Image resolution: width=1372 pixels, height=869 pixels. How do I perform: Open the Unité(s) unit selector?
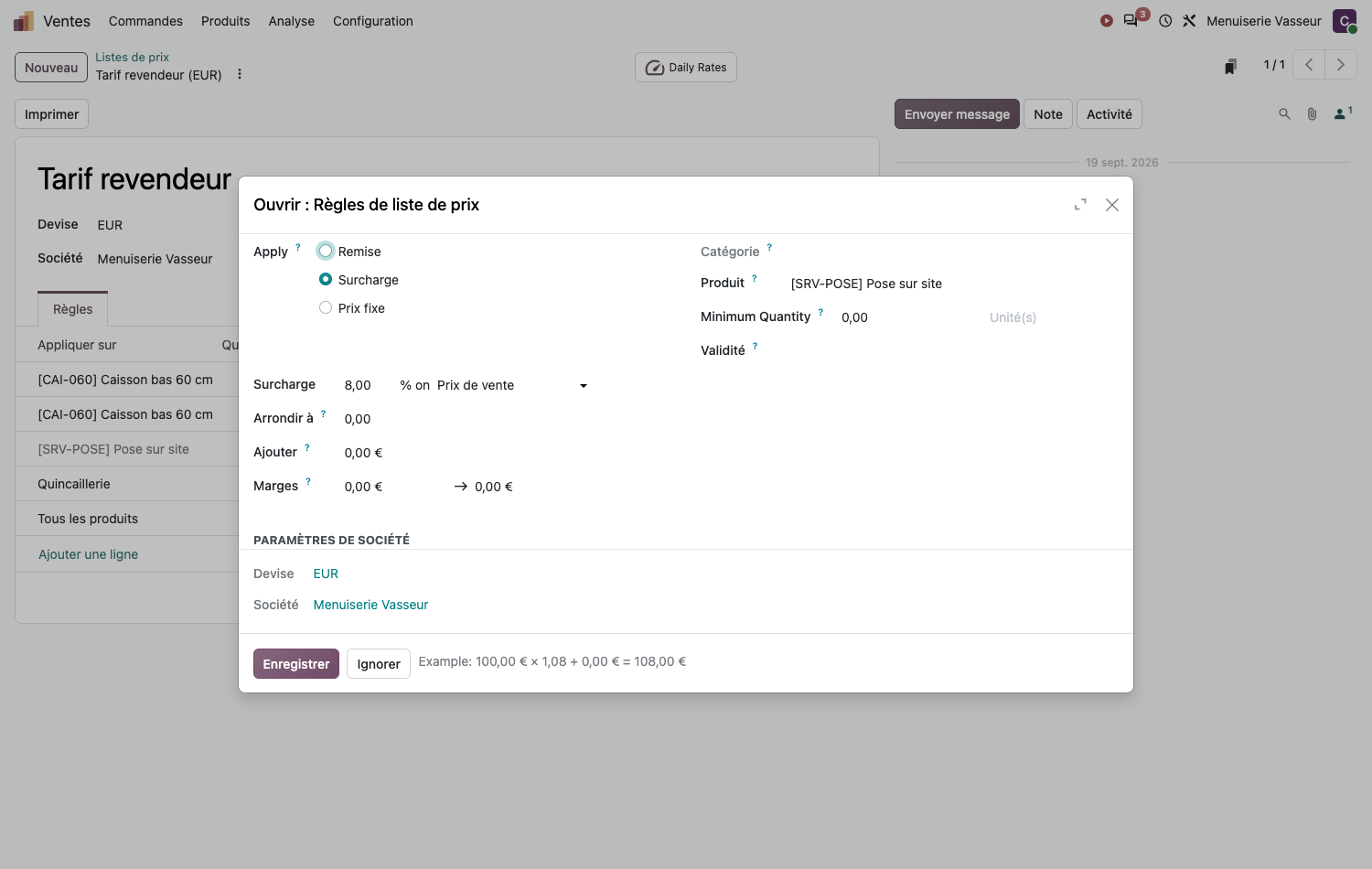point(1013,317)
